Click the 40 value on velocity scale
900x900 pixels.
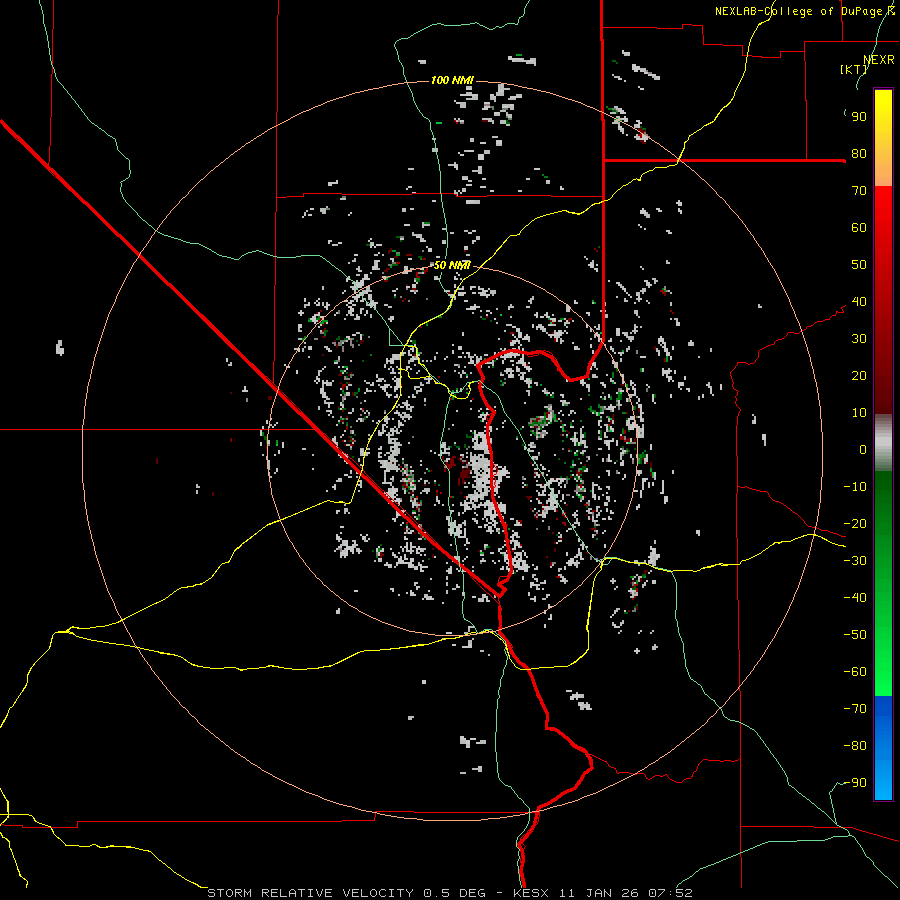click(x=859, y=302)
